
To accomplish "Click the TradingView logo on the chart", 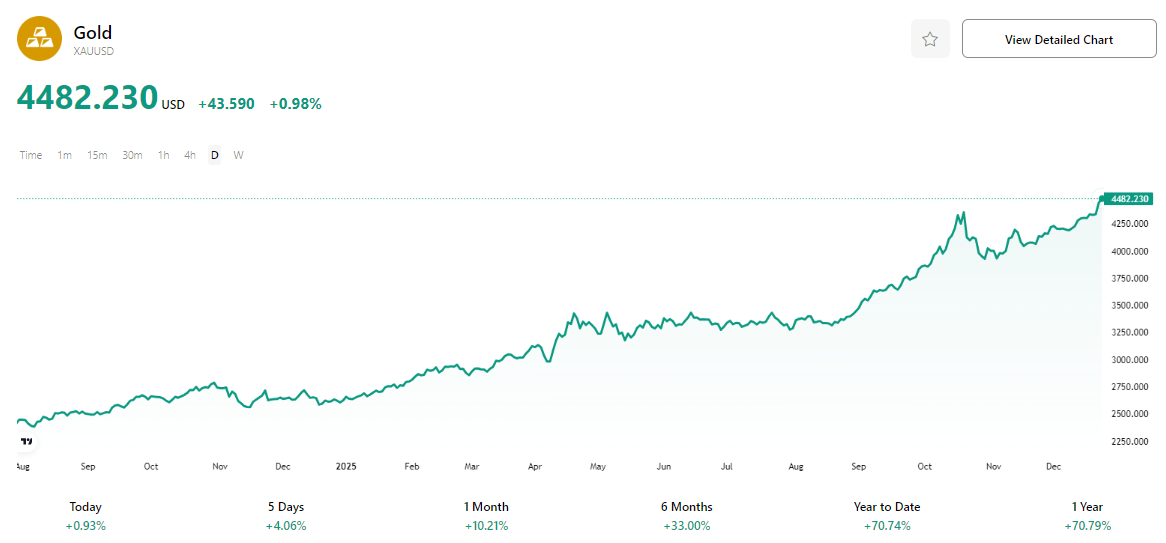I will (27, 440).
